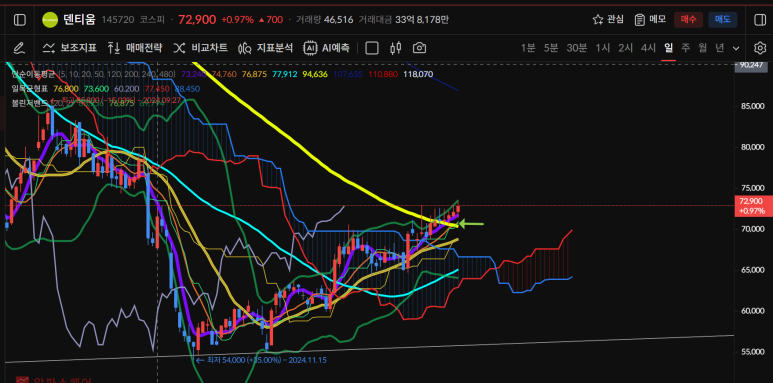Click the Dentium stock logo
The width and height of the screenshot is (773, 383).
pyautogui.click(x=50, y=20)
